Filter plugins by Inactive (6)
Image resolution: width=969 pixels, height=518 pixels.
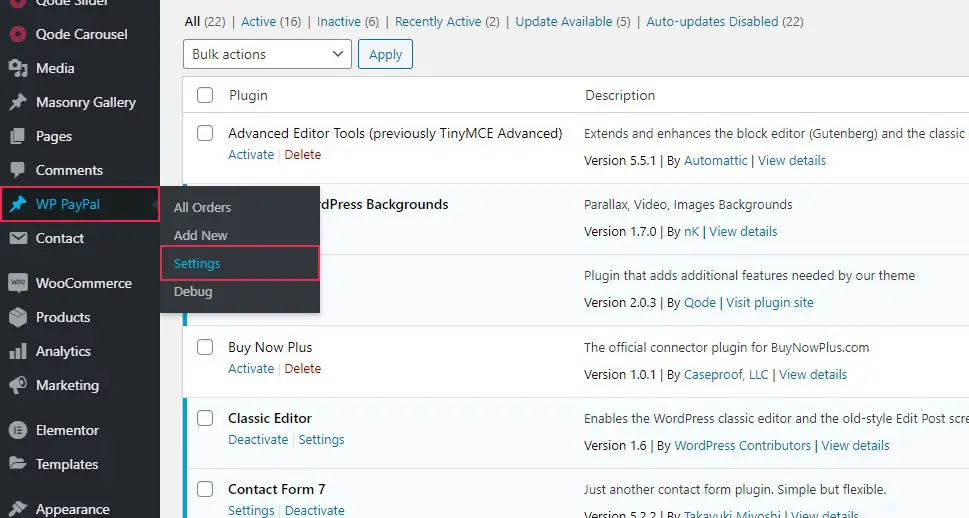(x=347, y=22)
